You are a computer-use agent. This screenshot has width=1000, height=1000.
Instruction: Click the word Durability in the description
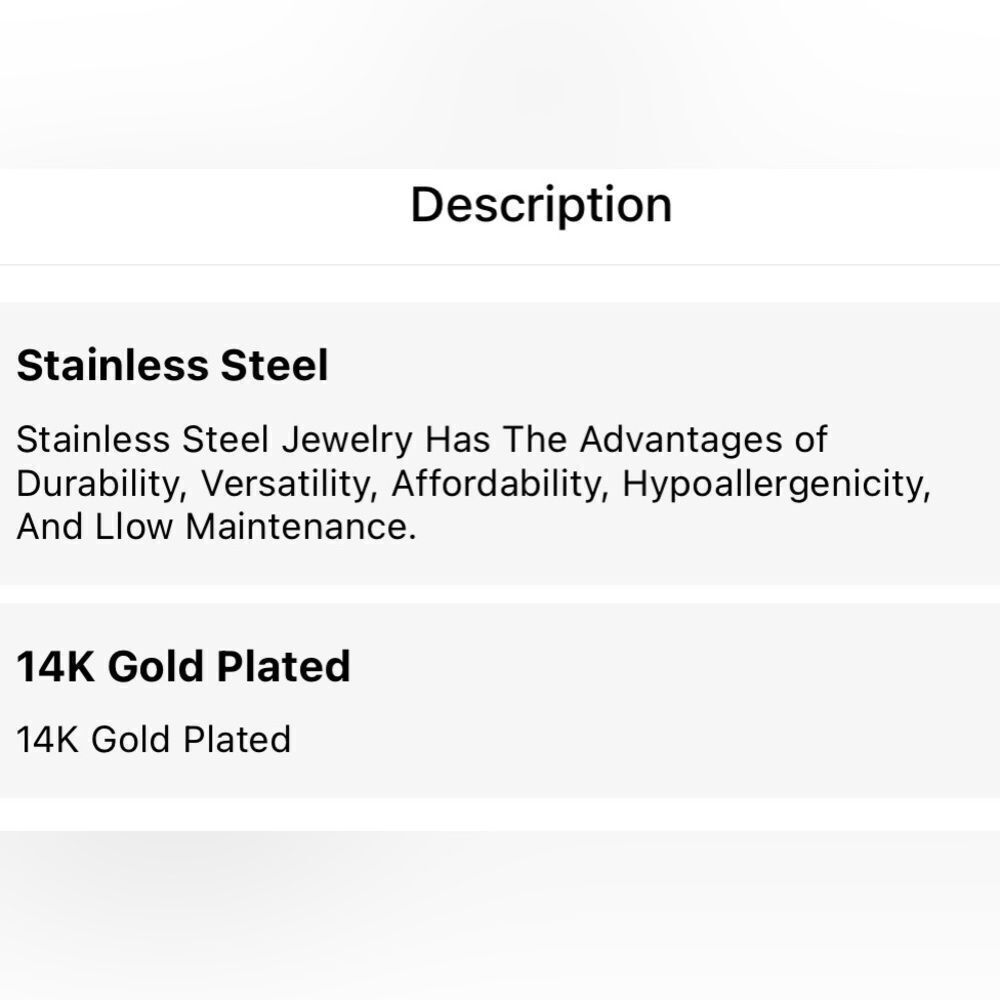101,484
